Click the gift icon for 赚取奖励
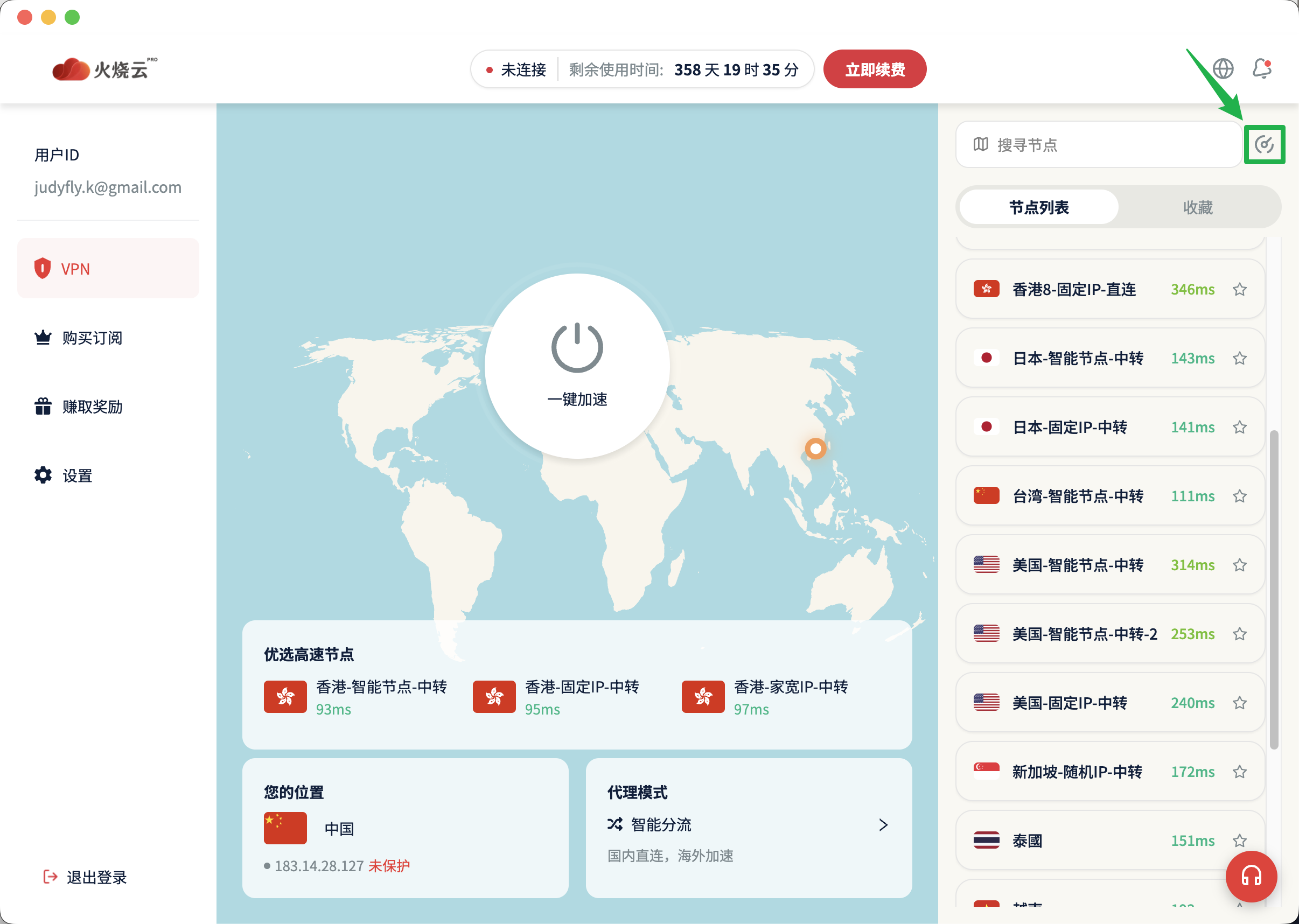The height and width of the screenshot is (924, 1299). (43, 406)
